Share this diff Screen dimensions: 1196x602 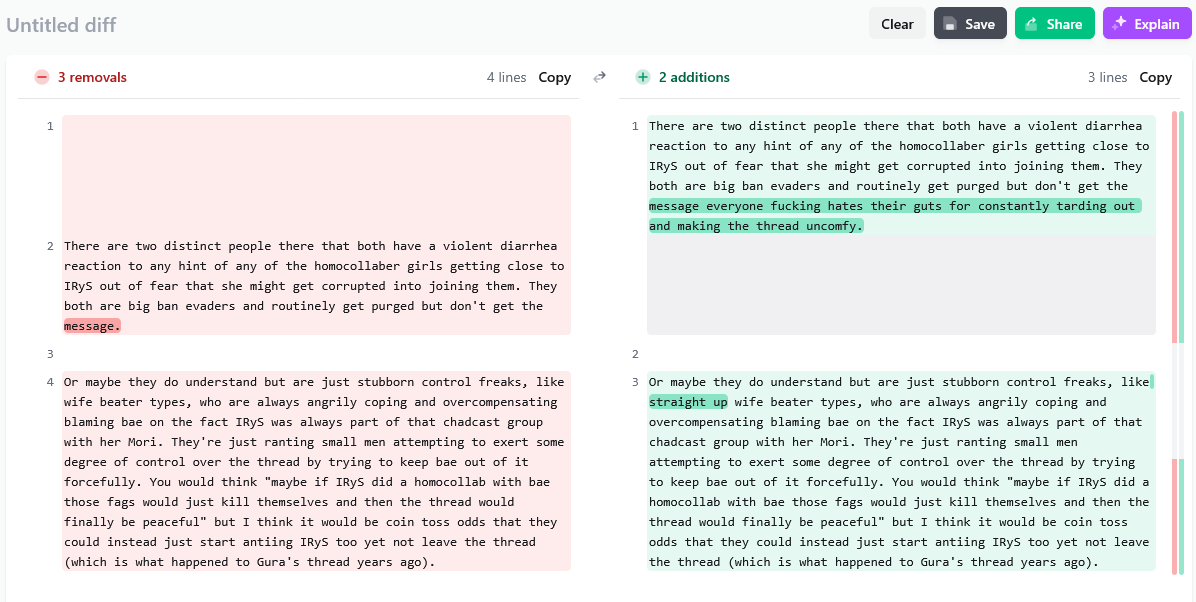click(1054, 24)
